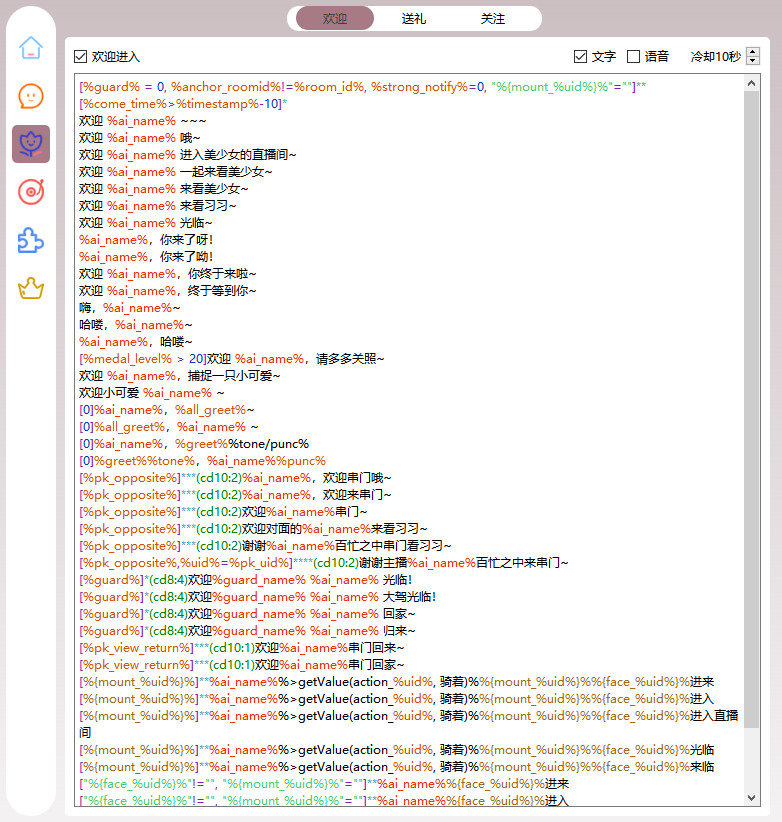Click the yellow crown icon in sidebar

click(x=31, y=289)
